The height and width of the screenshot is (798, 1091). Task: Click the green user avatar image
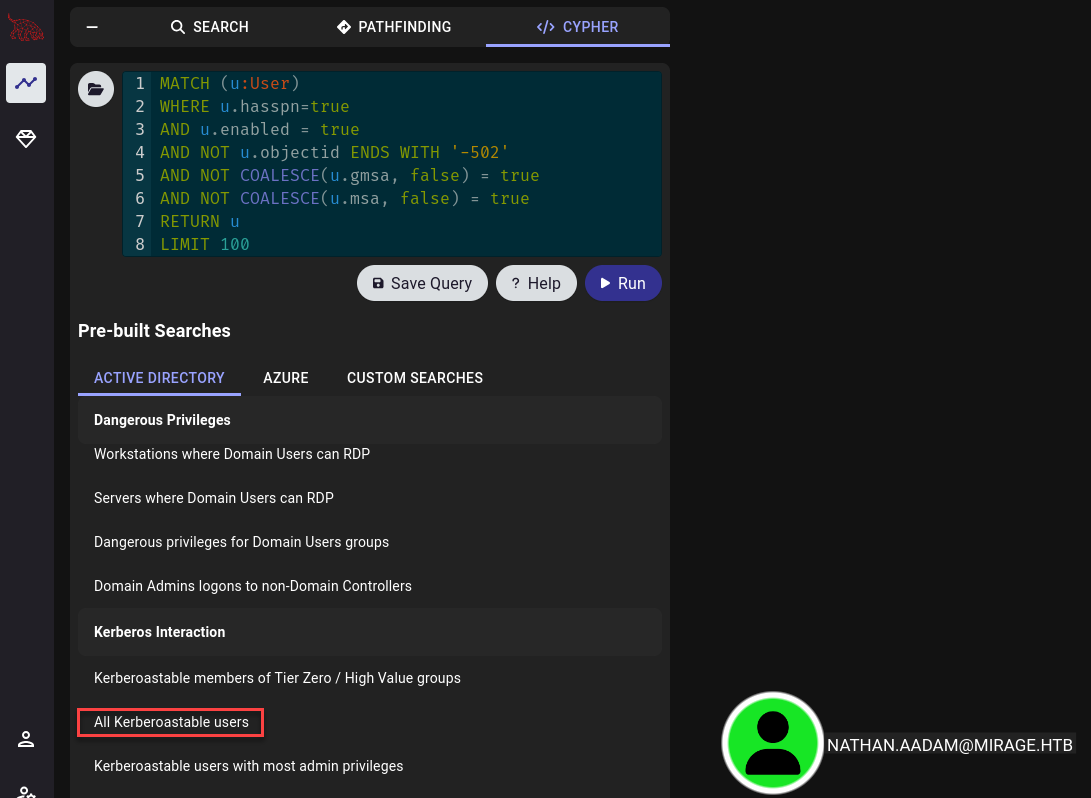(x=772, y=743)
